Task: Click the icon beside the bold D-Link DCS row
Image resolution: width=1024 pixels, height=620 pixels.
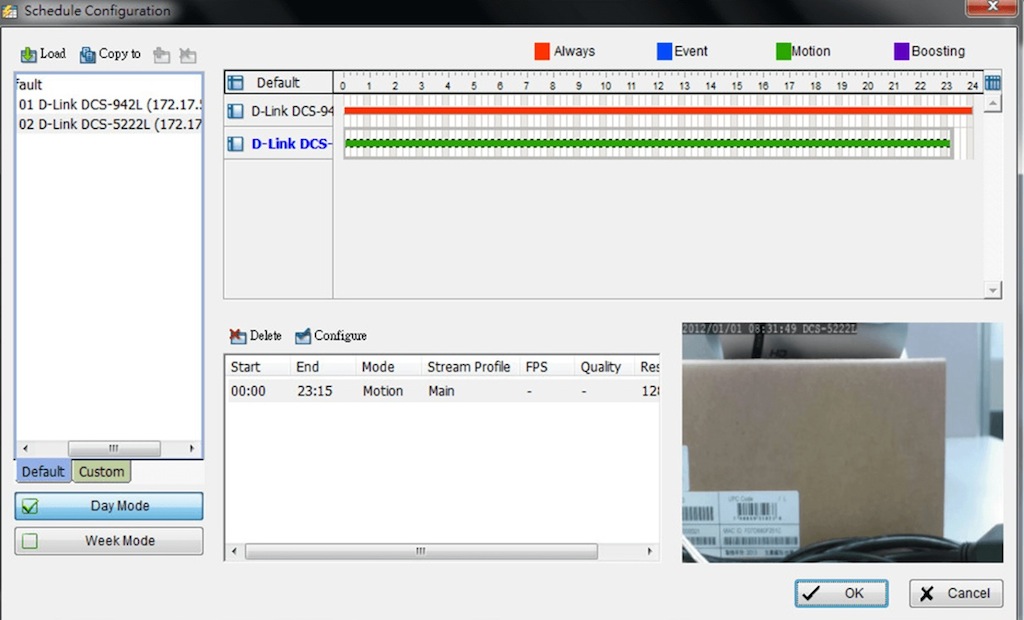Action: tap(236, 144)
